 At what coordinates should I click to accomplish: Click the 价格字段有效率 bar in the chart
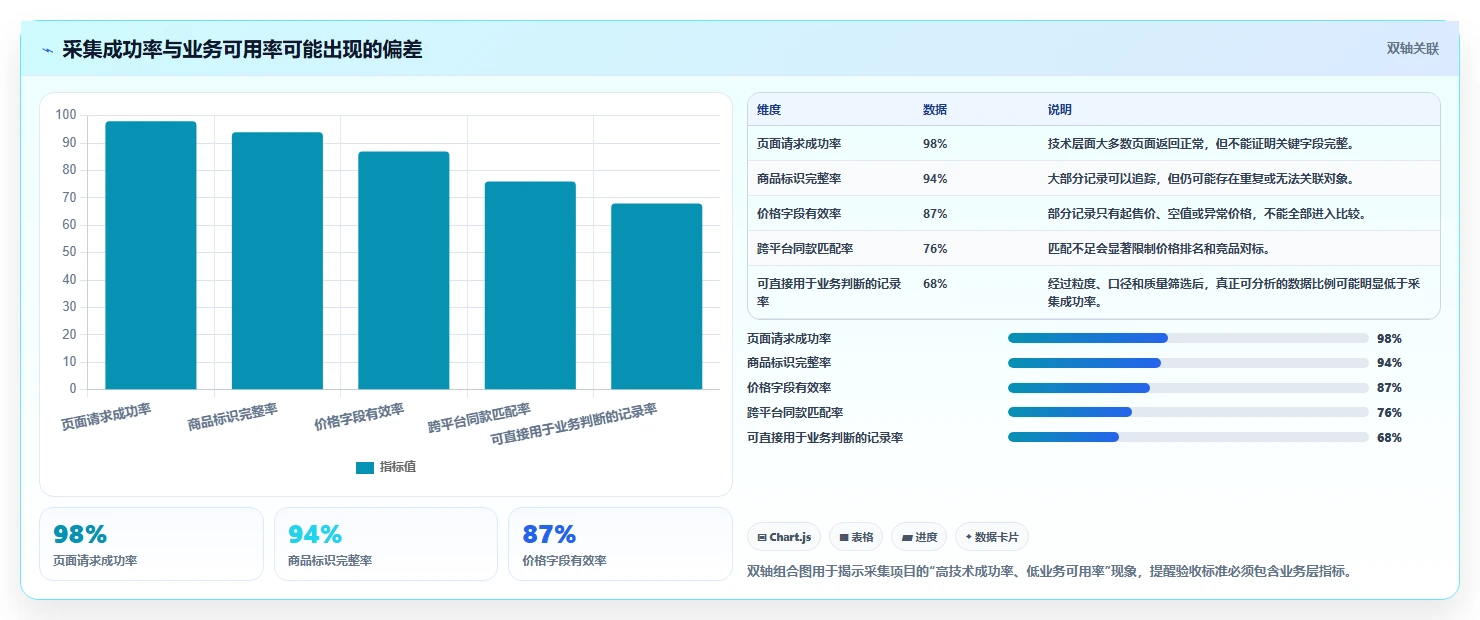coord(404,270)
